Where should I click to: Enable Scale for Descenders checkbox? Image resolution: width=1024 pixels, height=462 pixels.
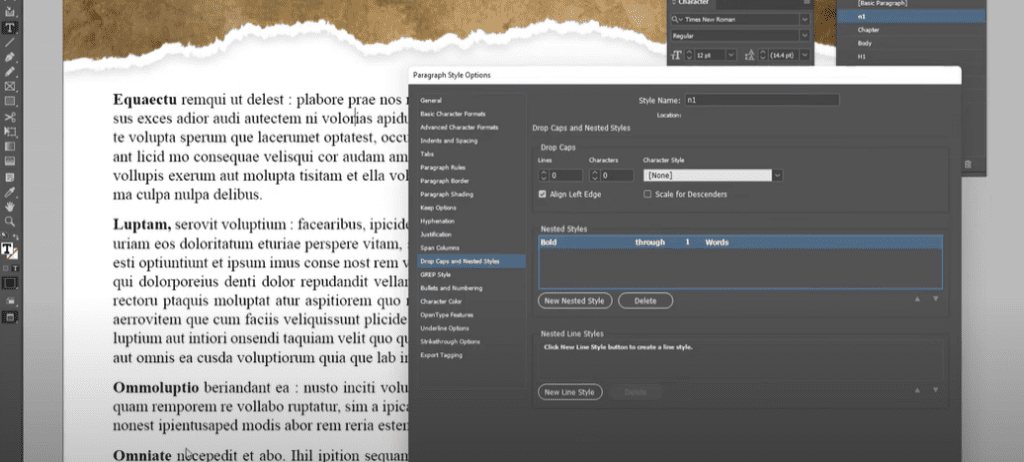pos(647,194)
